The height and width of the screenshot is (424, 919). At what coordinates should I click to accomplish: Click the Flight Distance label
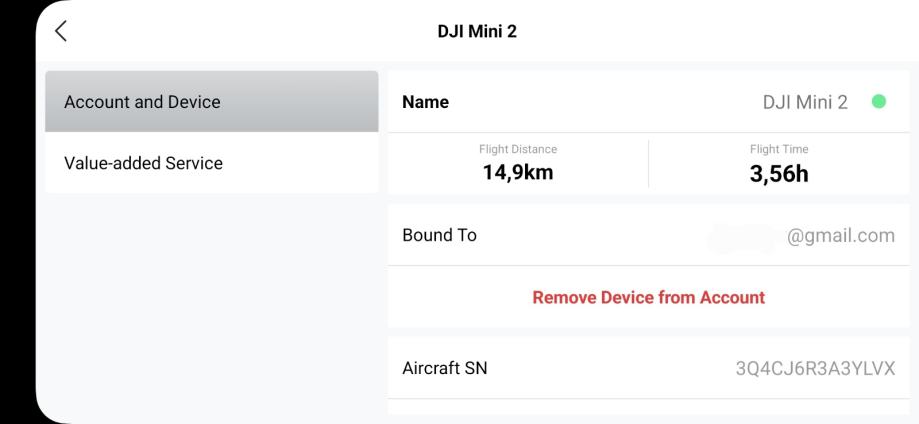518,150
